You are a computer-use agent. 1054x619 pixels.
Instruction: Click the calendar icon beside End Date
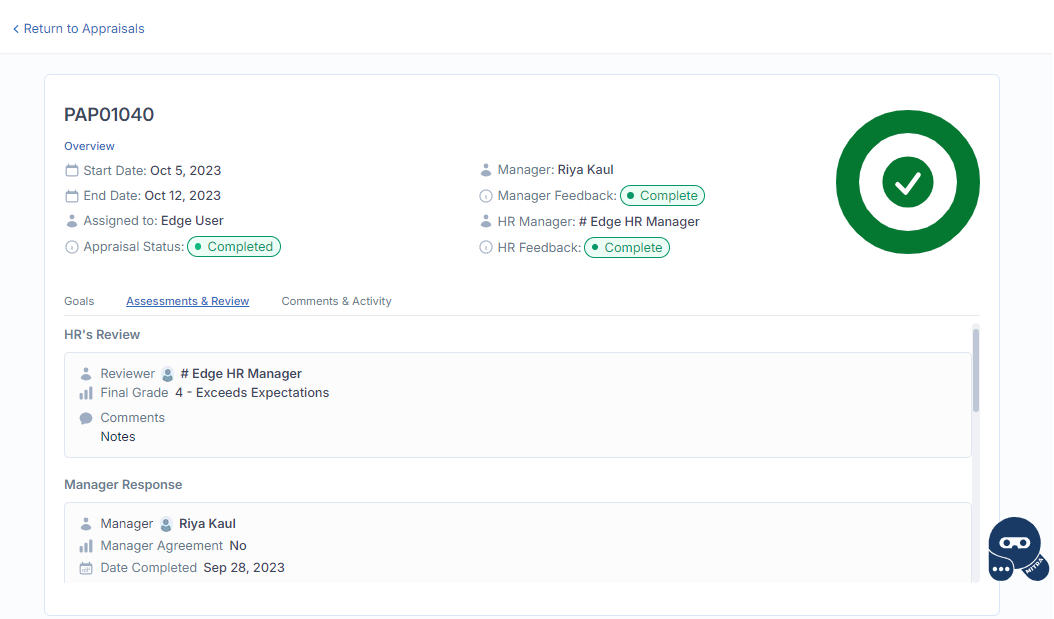coord(72,196)
